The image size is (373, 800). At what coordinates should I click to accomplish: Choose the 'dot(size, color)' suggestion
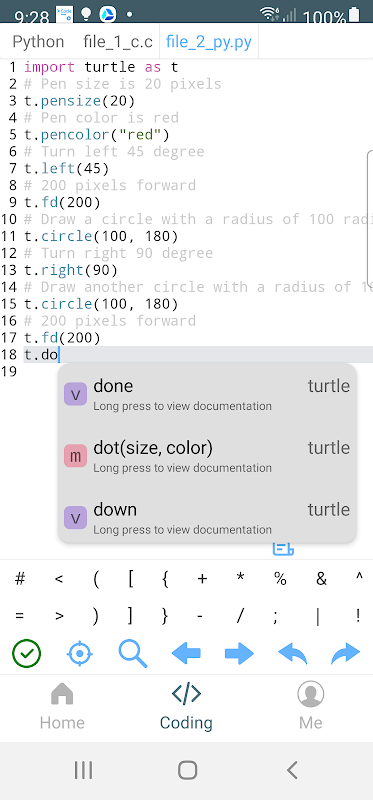coord(207,457)
